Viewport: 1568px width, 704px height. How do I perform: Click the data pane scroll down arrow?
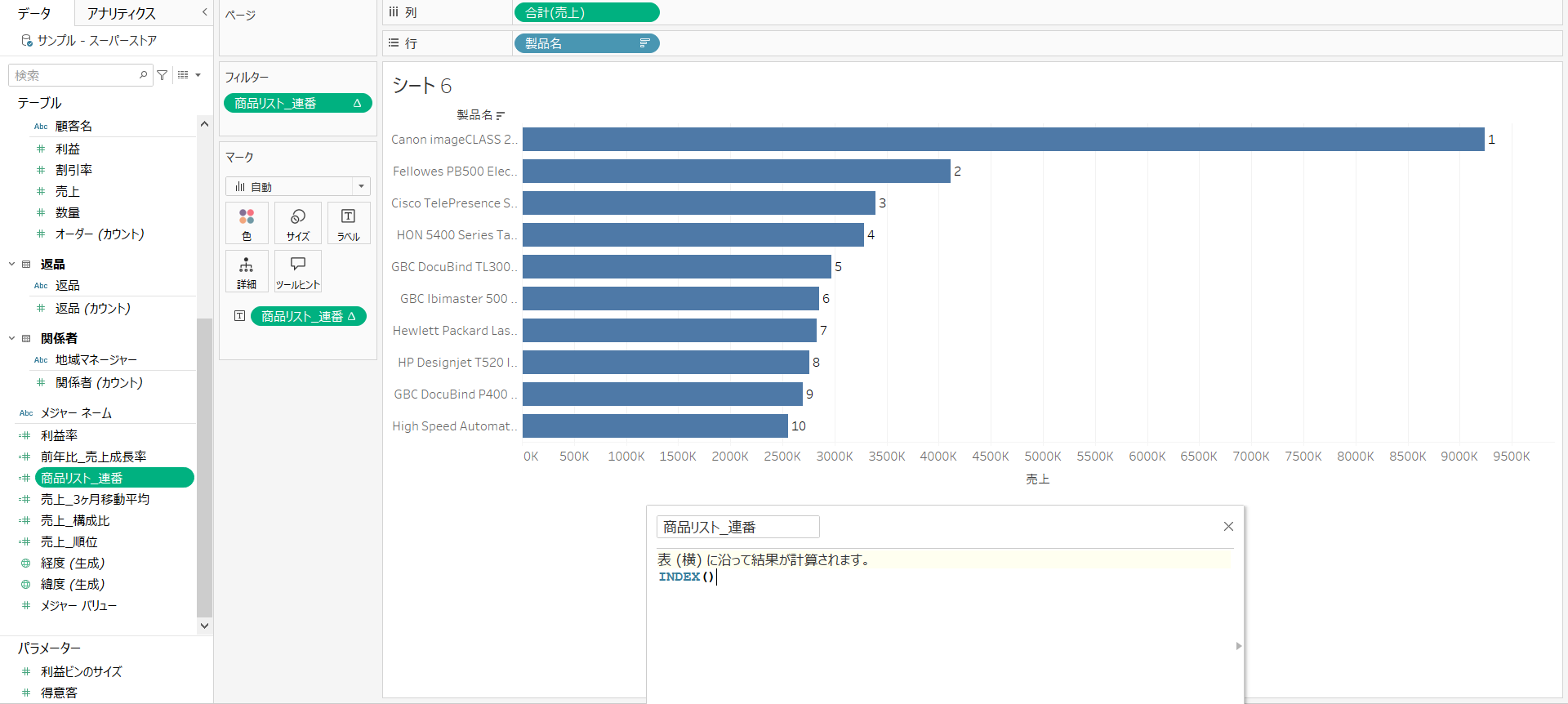click(204, 626)
